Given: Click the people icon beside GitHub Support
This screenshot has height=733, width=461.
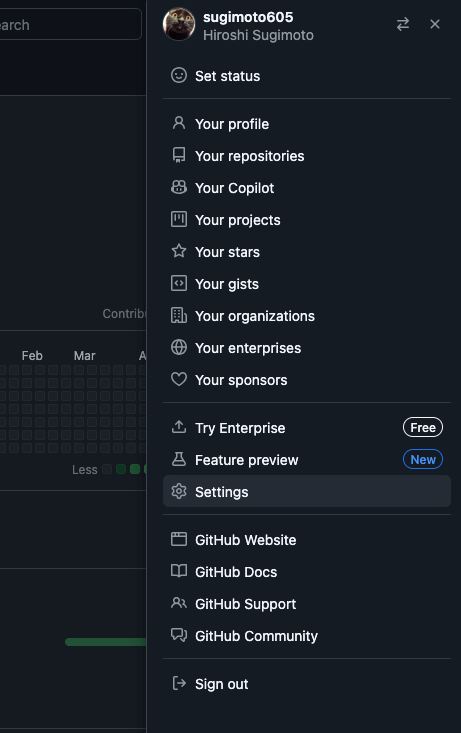Looking at the screenshot, I should tap(179, 603).
